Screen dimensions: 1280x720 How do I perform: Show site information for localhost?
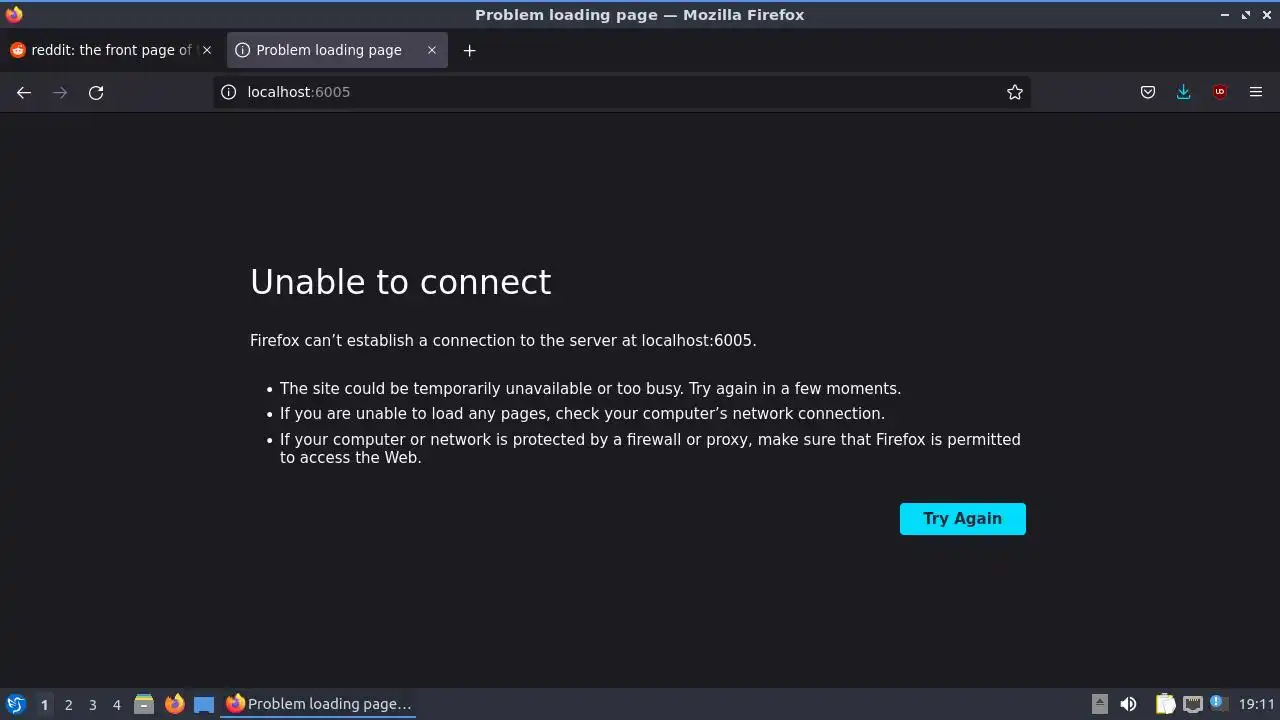click(x=228, y=92)
